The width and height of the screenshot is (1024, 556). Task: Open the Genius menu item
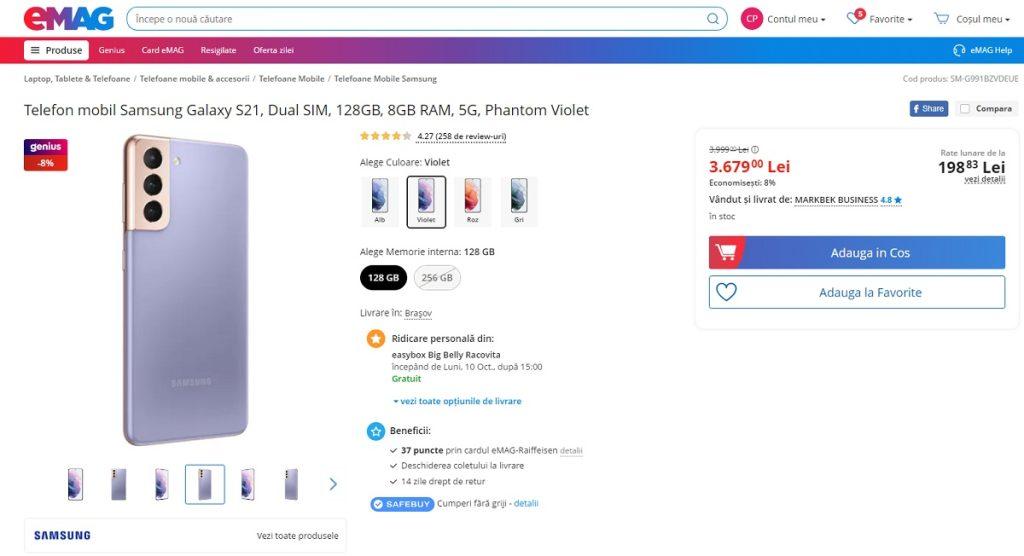[x=112, y=50]
